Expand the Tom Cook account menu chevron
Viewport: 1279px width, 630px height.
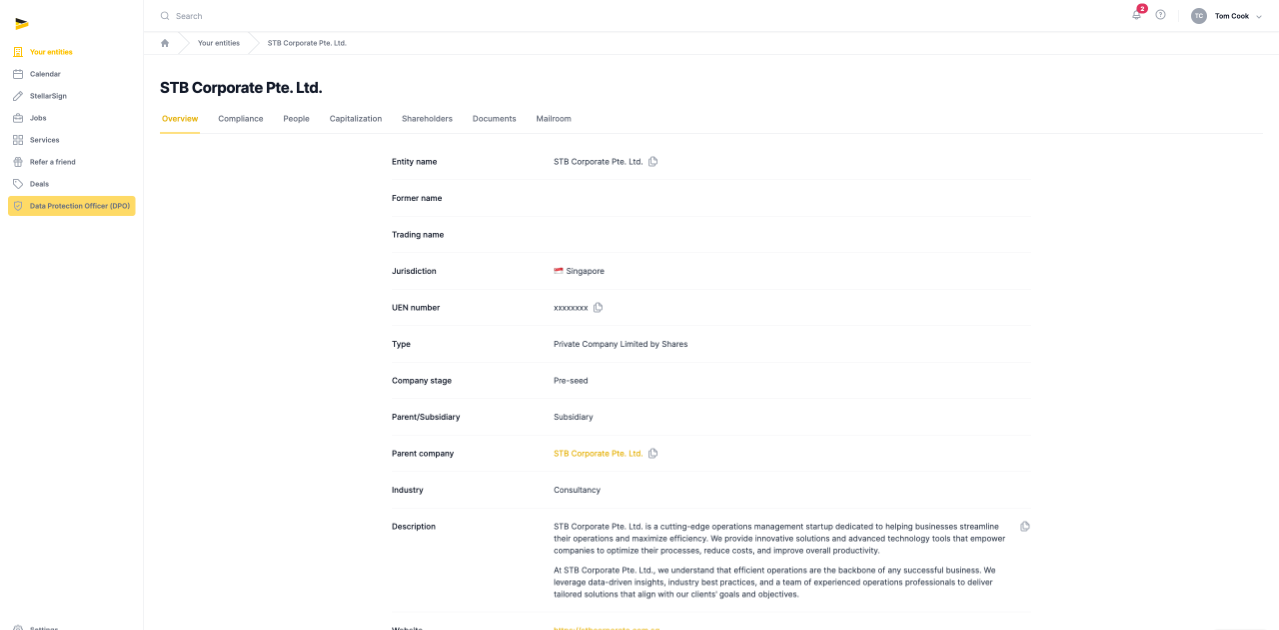tap(1259, 17)
